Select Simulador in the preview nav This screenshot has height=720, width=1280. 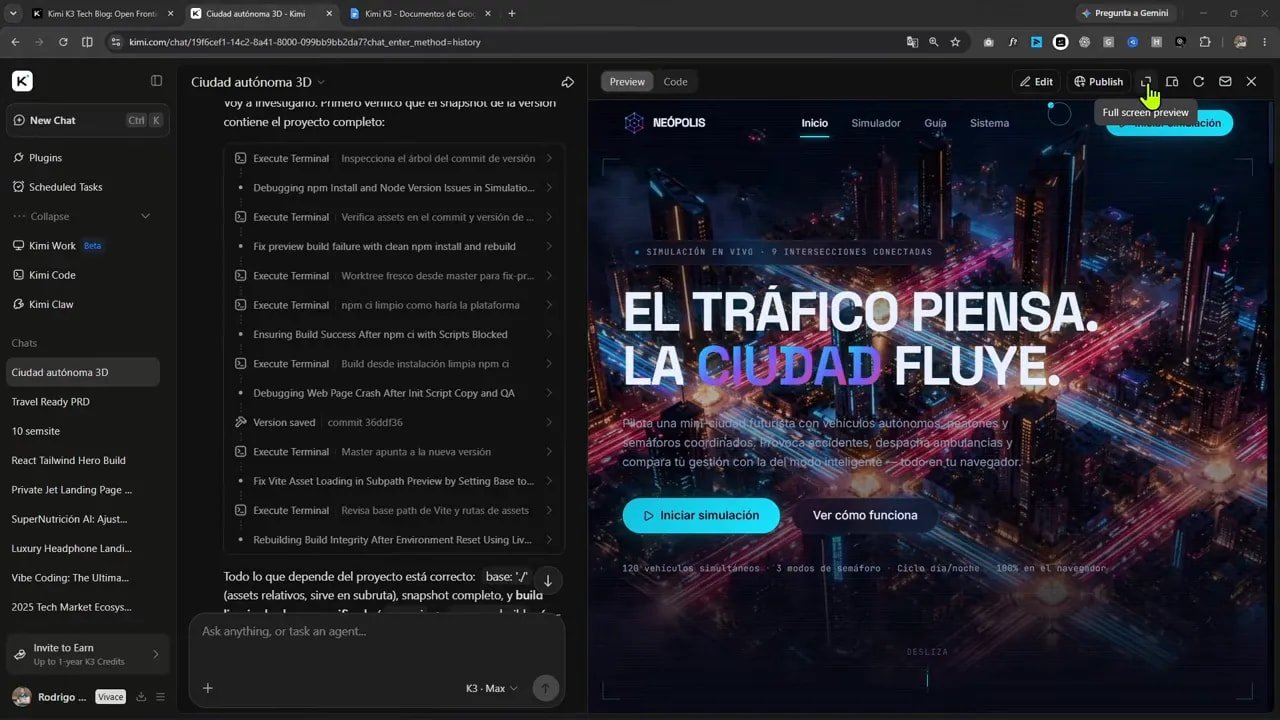[876, 123]
